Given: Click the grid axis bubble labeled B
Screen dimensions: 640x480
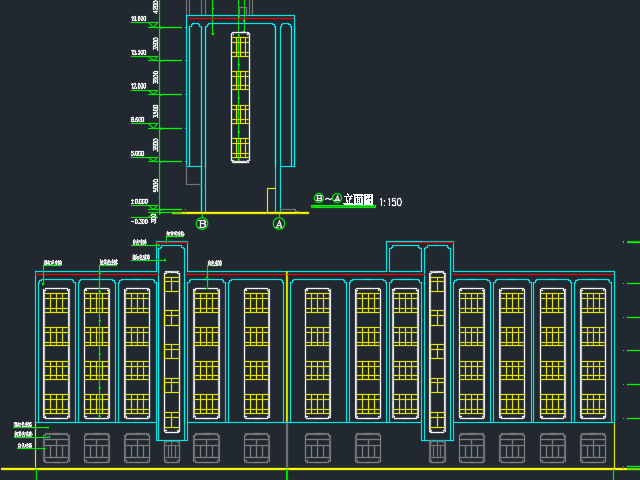Looking at the screenshot, I should (x=202, y=224).
